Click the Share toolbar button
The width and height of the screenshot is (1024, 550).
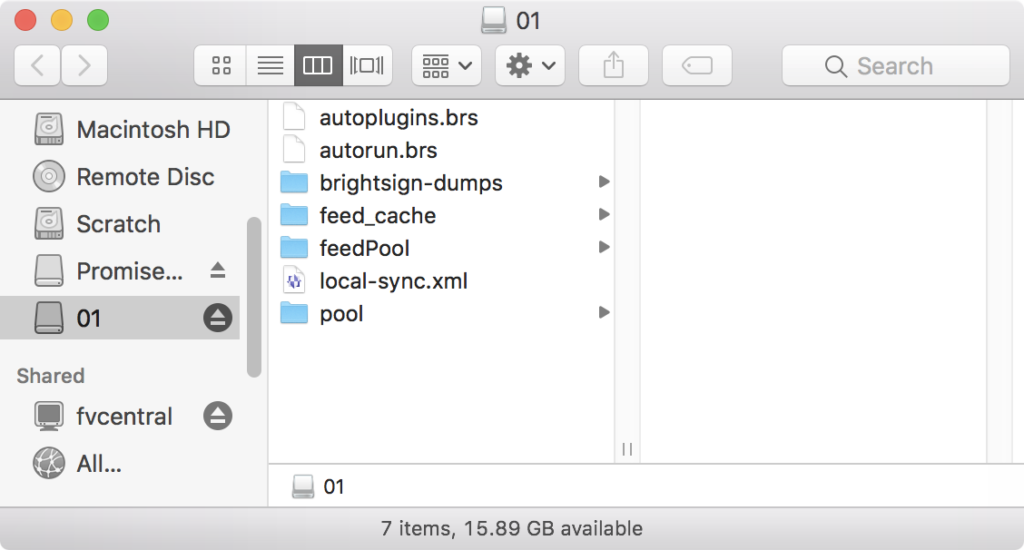(613, 65)
